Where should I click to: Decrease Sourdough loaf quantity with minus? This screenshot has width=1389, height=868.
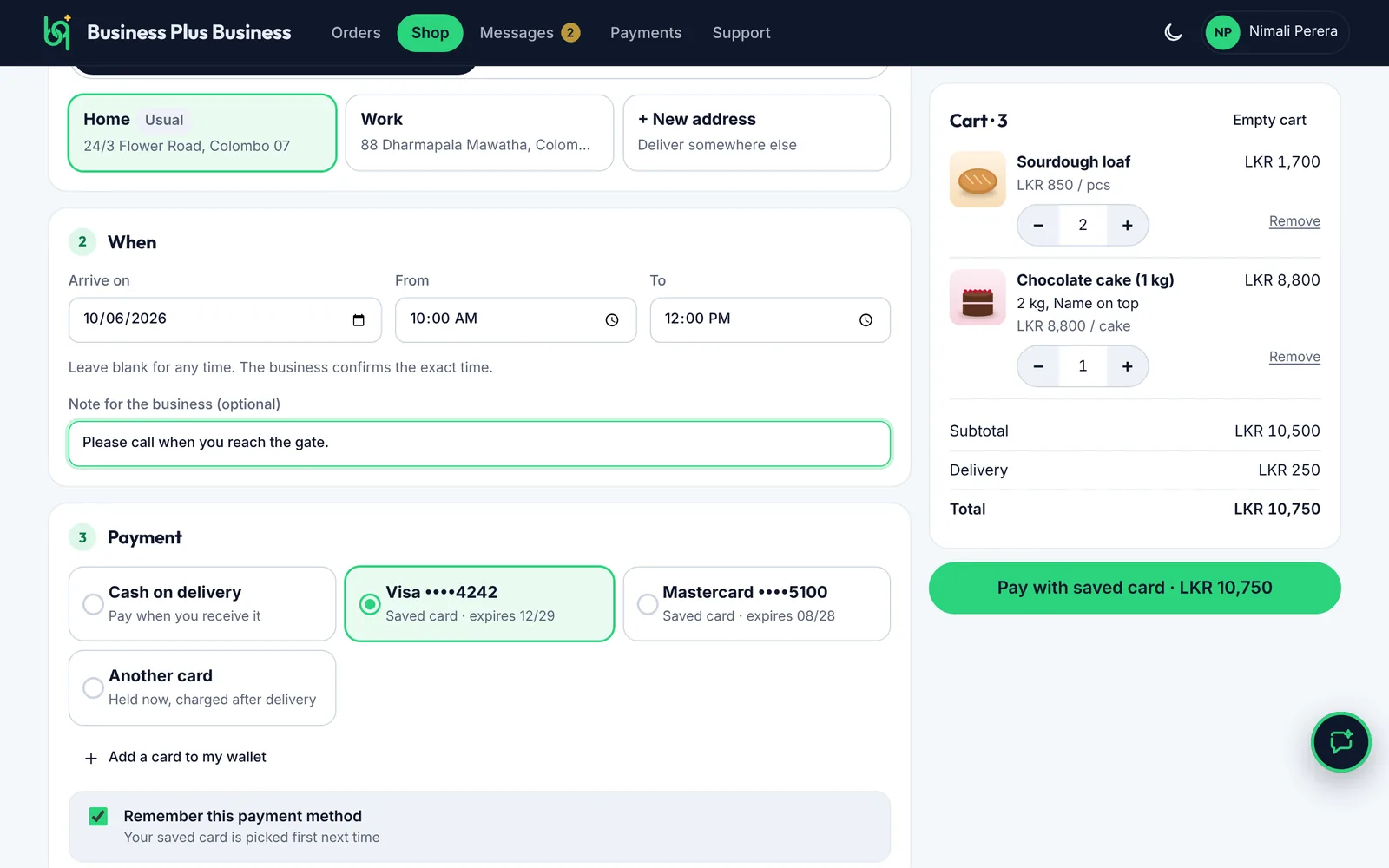click(x=1038, y=226)
